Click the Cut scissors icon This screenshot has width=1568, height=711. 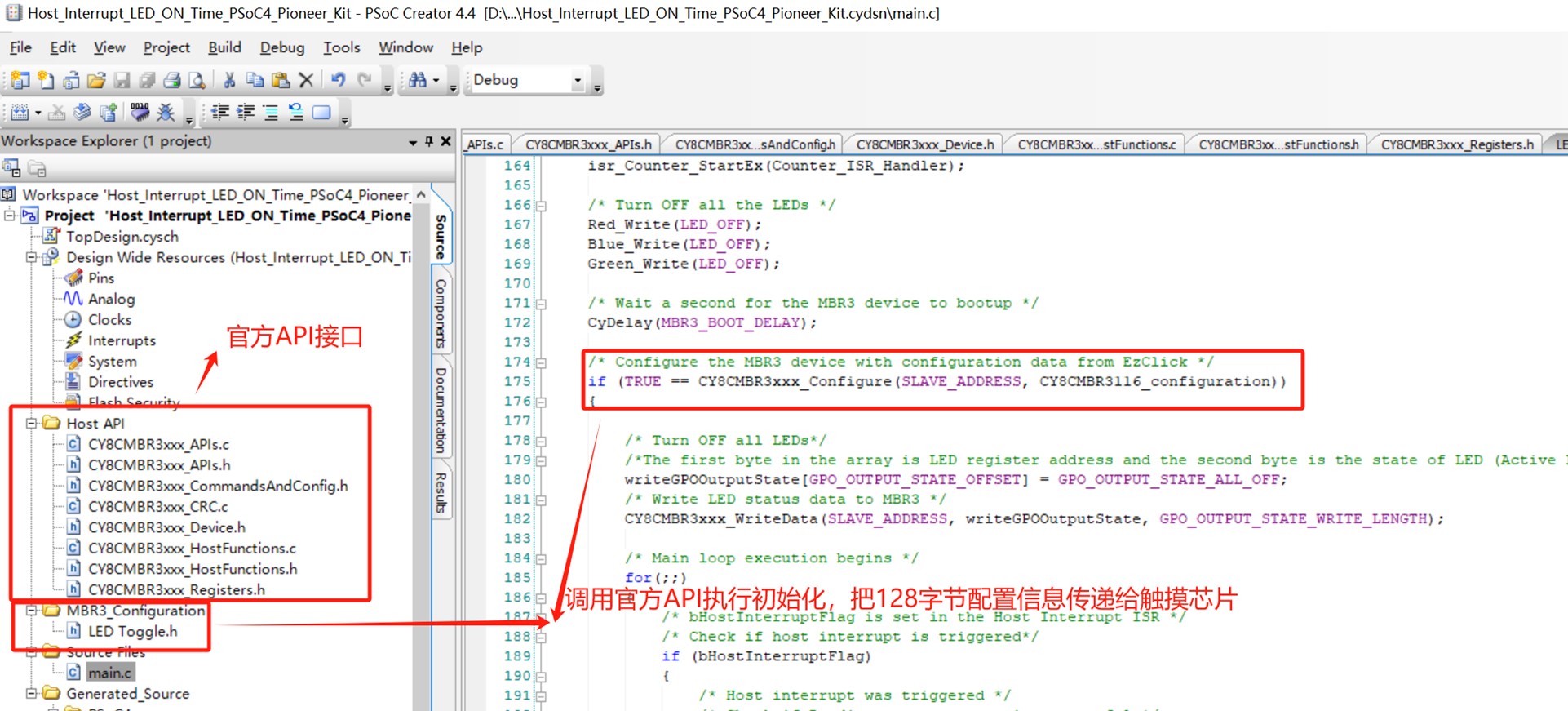coord(229,80)
